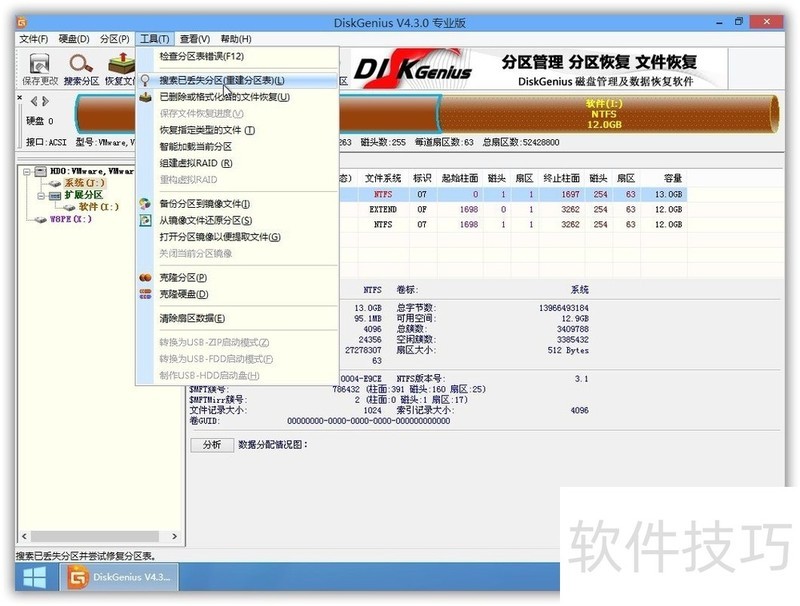Click the Recover Files (恢复文件) toolbar icon

[x=121, y=63]
